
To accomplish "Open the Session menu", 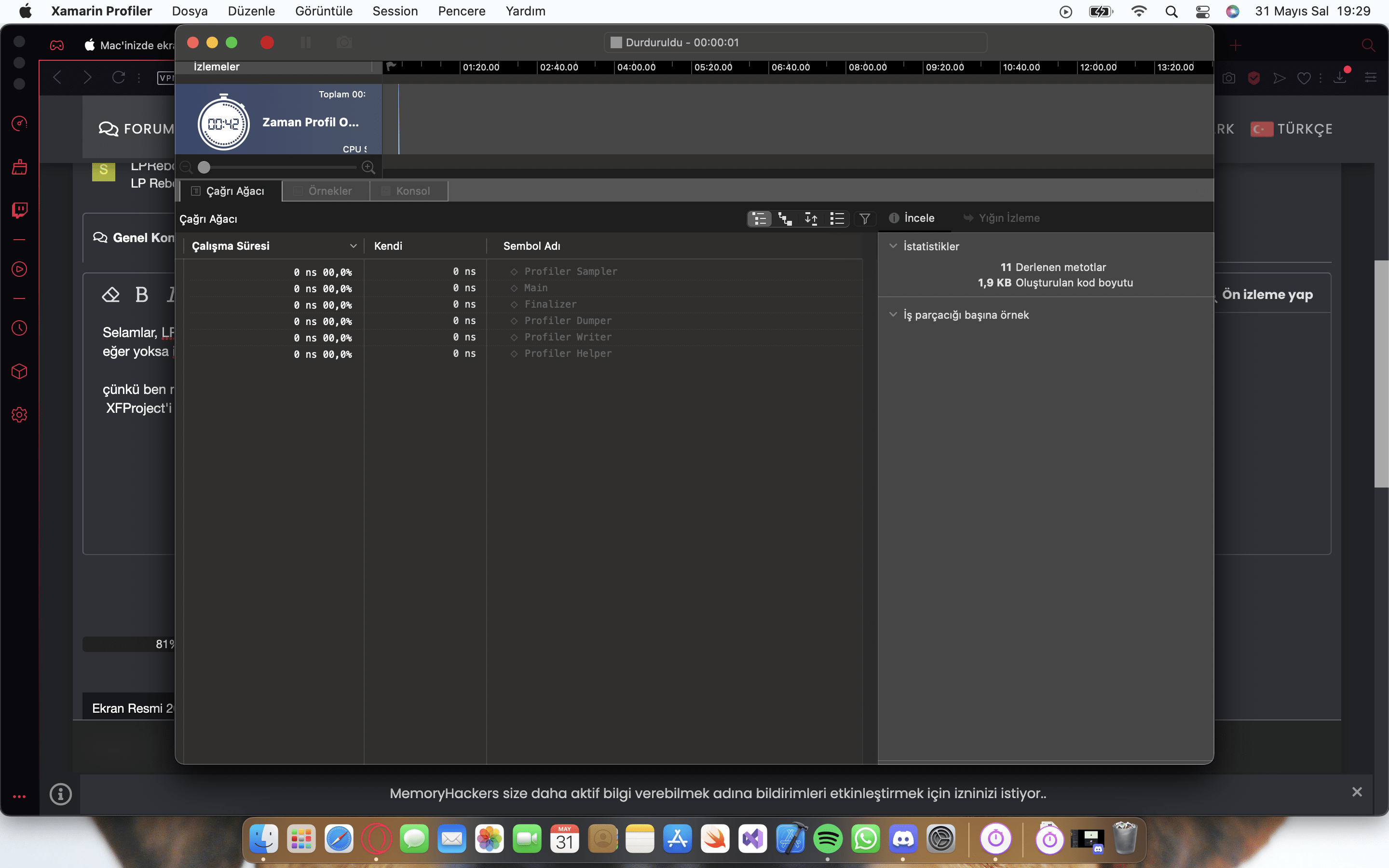I will (x=395, y=11).
